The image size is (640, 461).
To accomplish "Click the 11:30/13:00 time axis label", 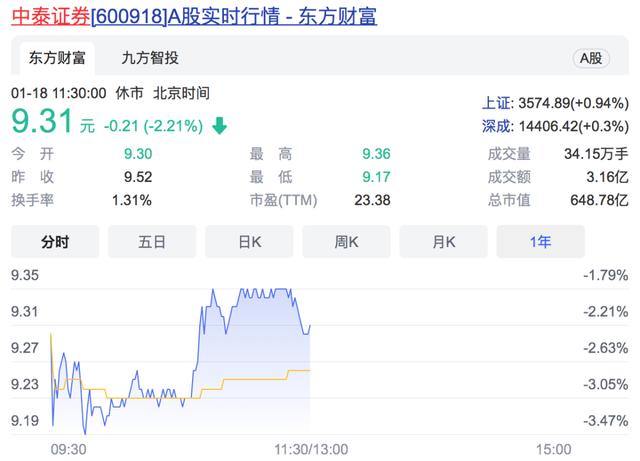I will [x=311, y=450].
